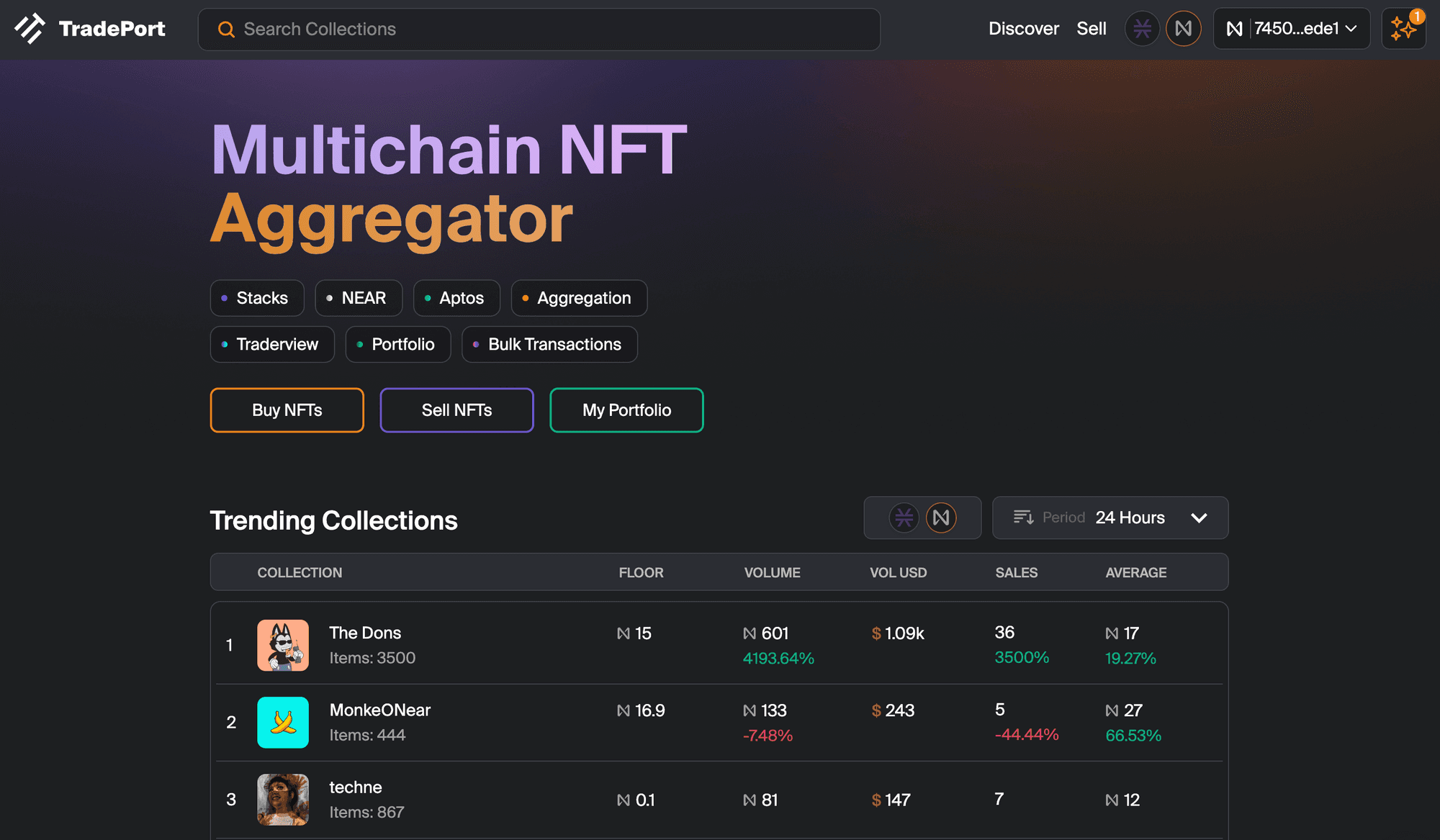Viewport: 1440px width, 840px height.
Task: Open MonkeONear banana thumbnail
Action: point(283,722)
